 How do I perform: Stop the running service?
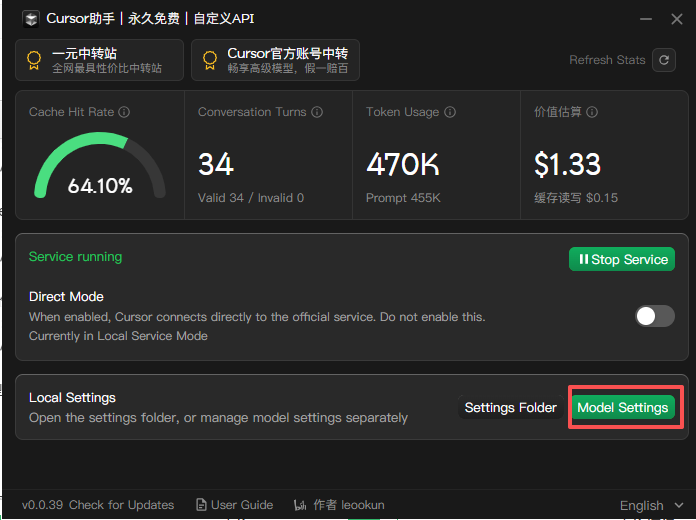622,259
